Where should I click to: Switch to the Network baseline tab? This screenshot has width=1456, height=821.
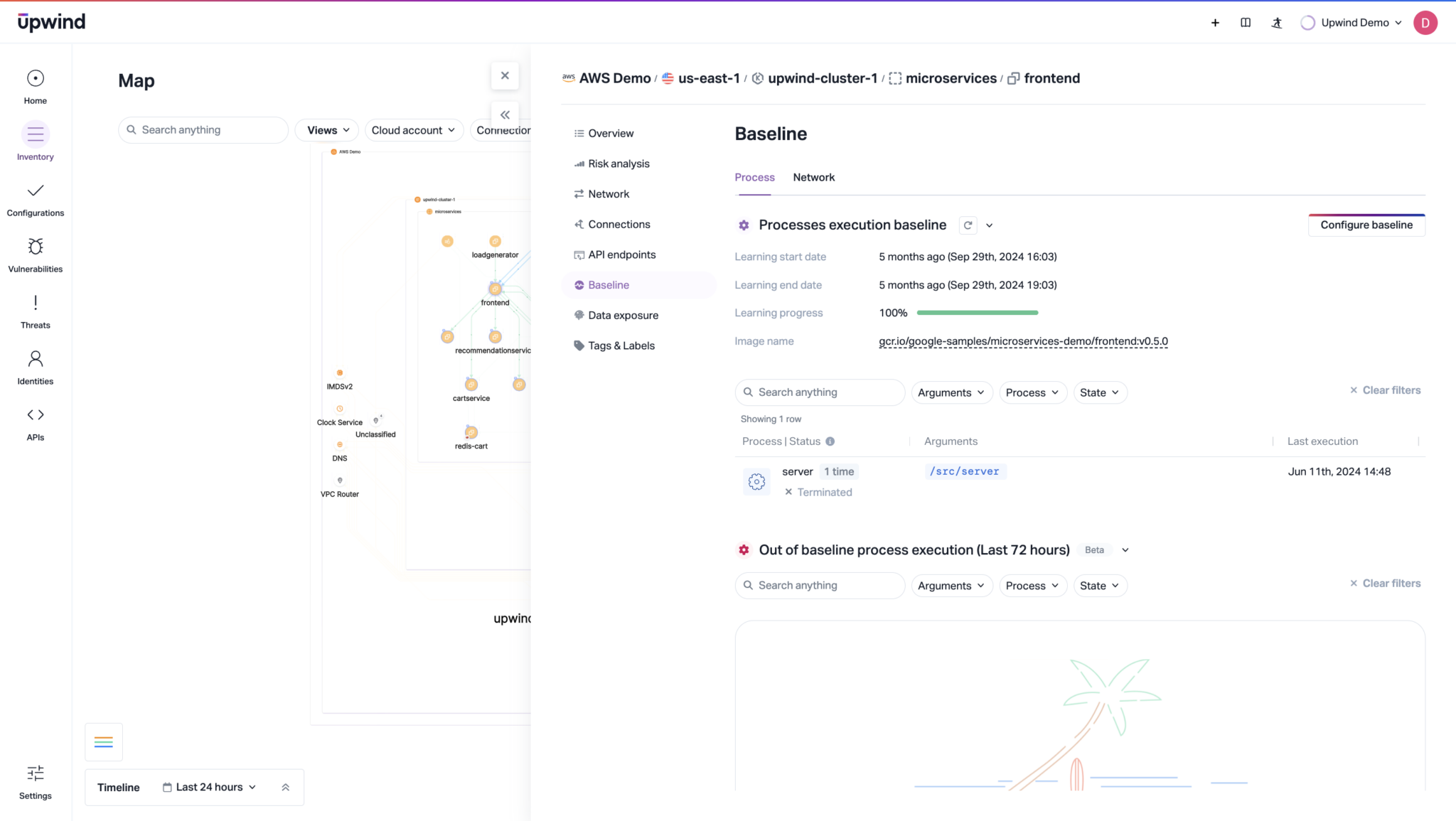pos(813,177)
